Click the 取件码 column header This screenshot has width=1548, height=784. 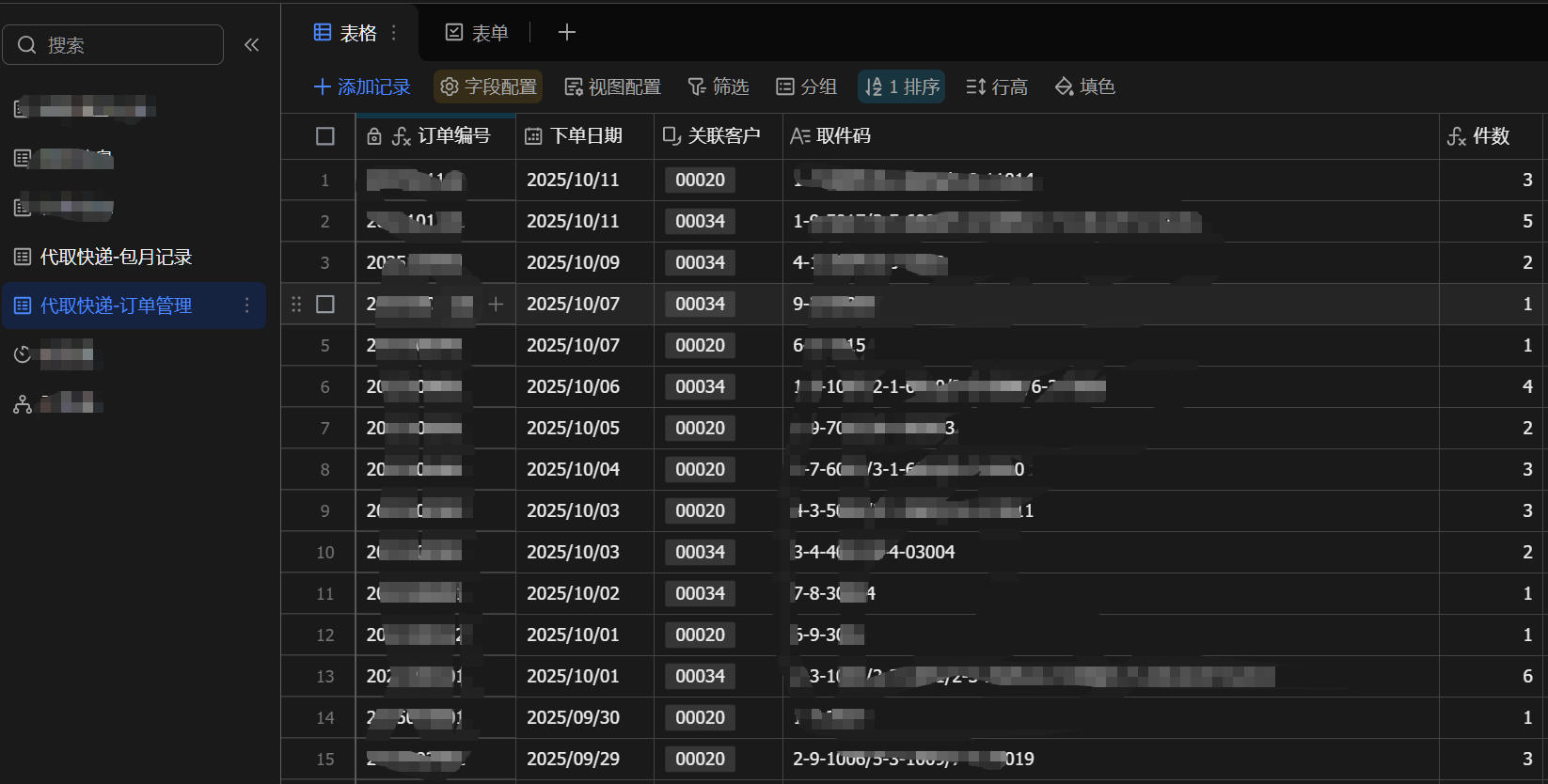[1111, 136]
